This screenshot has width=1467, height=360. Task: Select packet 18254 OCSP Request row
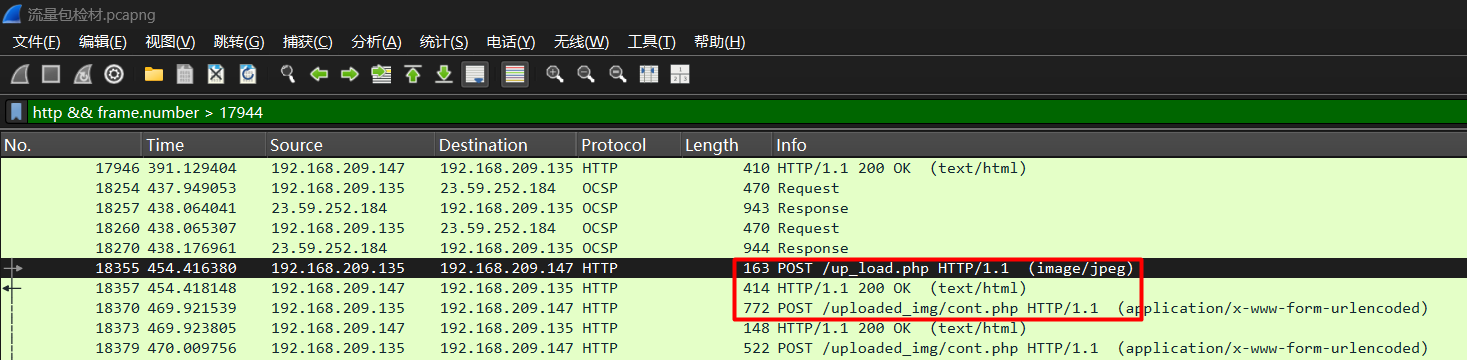[x=733, y=188]
